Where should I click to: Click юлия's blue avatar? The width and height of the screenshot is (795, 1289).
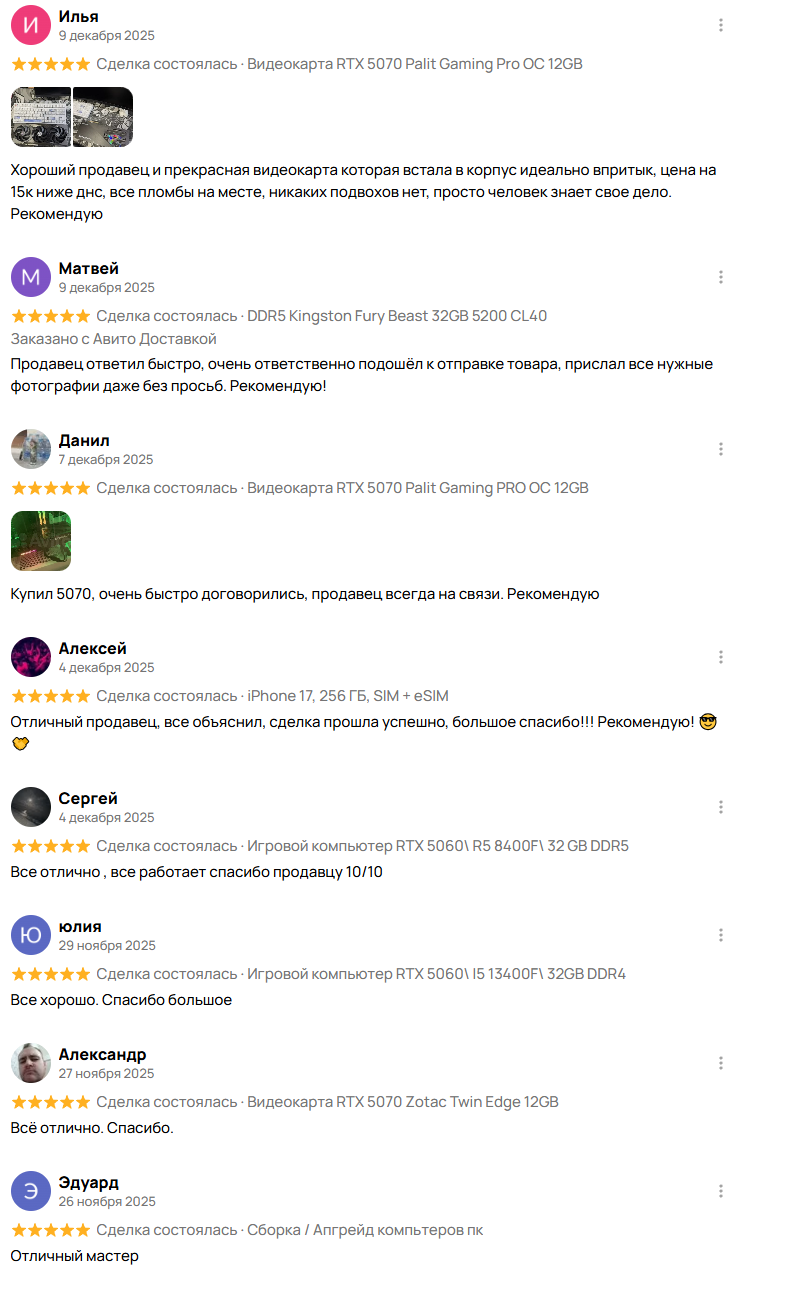(x=31, y=935)
